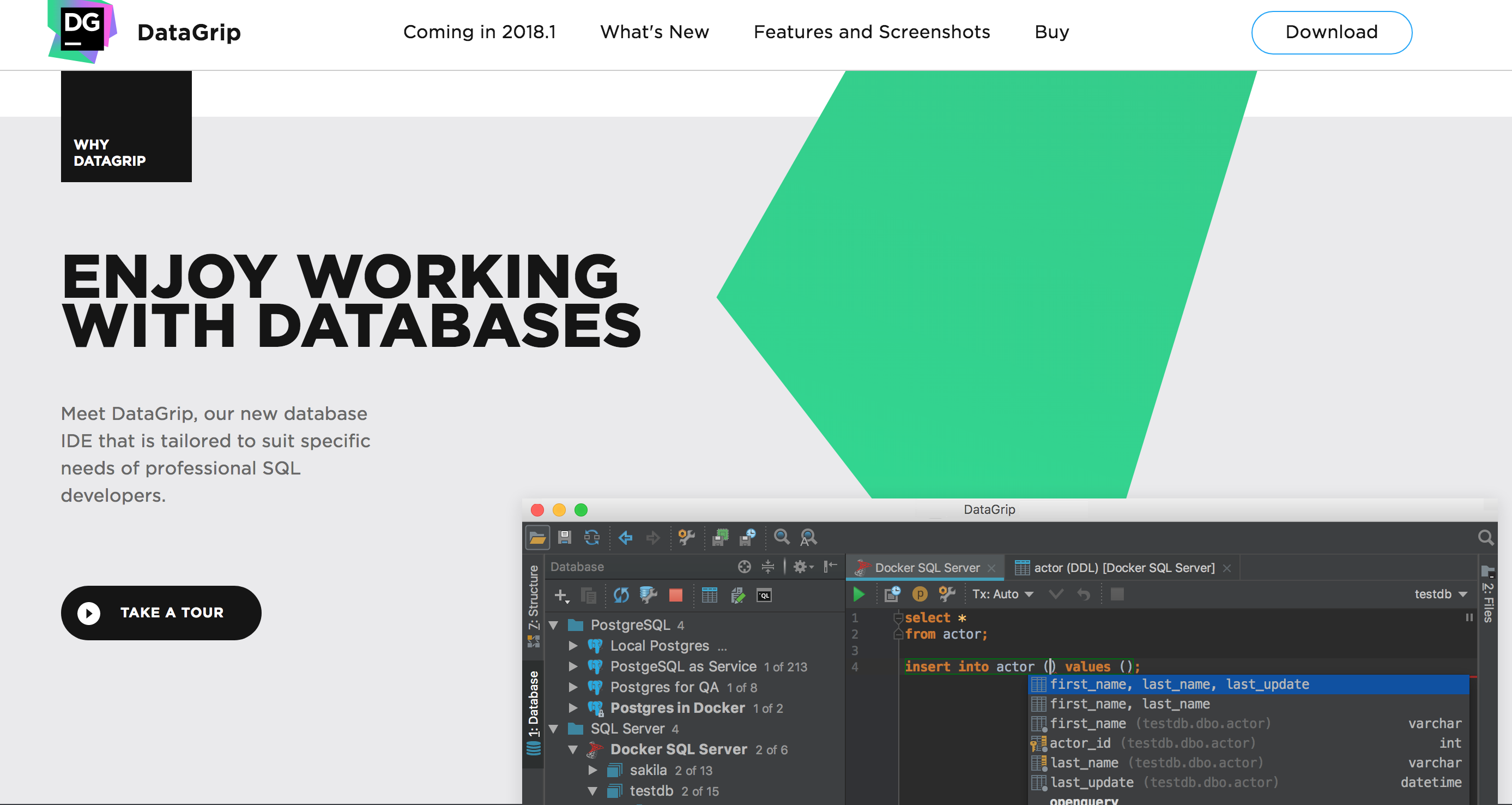Open the What's New menu item
The width and height of the screenshot is (1512, 805).
coord(655,32)
